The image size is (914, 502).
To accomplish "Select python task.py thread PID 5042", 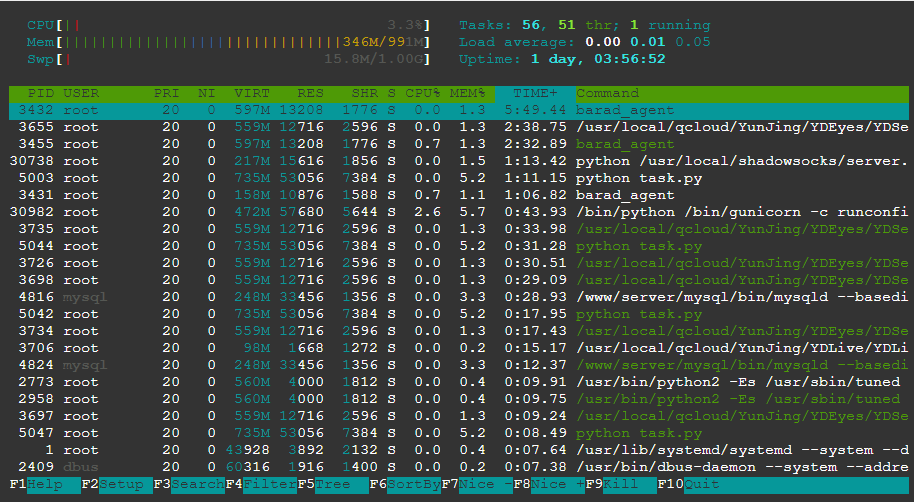I will (x=459, y=314).
